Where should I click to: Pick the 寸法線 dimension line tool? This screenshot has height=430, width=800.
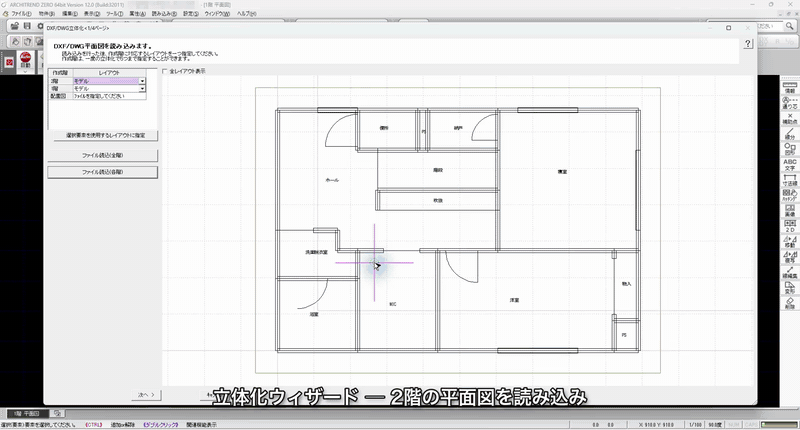[789, 180]
